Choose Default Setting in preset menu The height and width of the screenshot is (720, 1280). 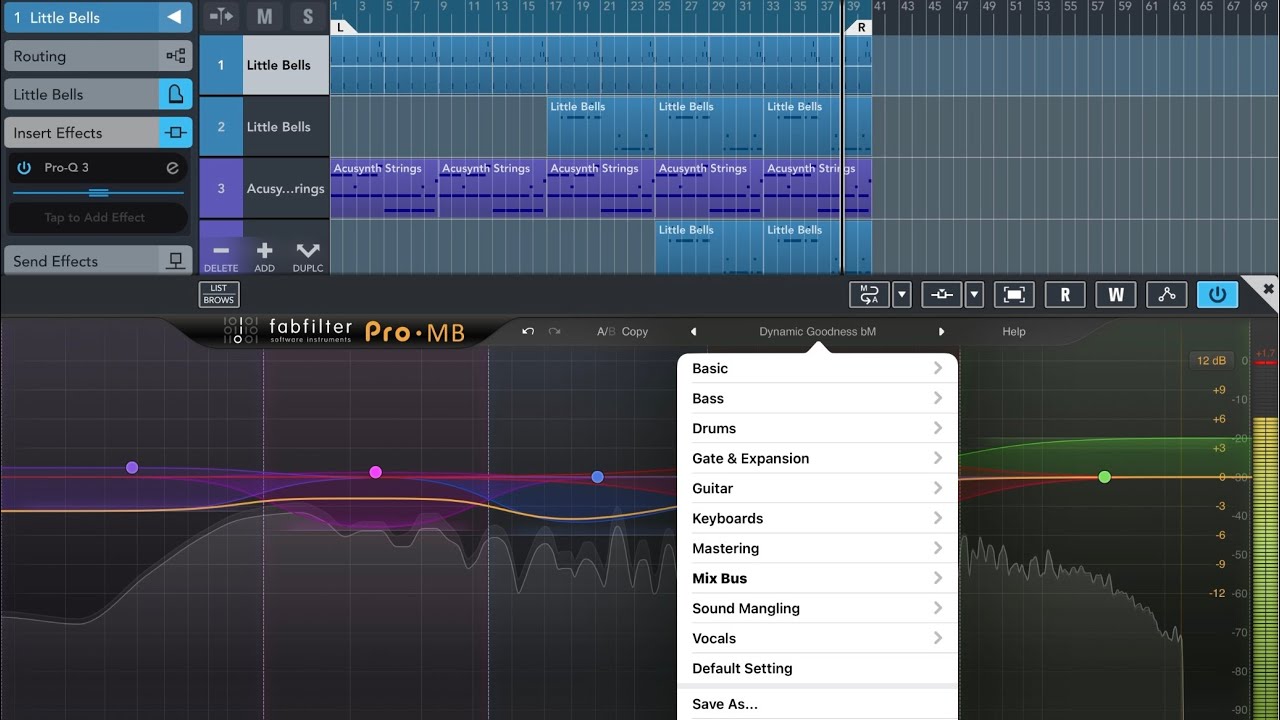pos(817,668)
